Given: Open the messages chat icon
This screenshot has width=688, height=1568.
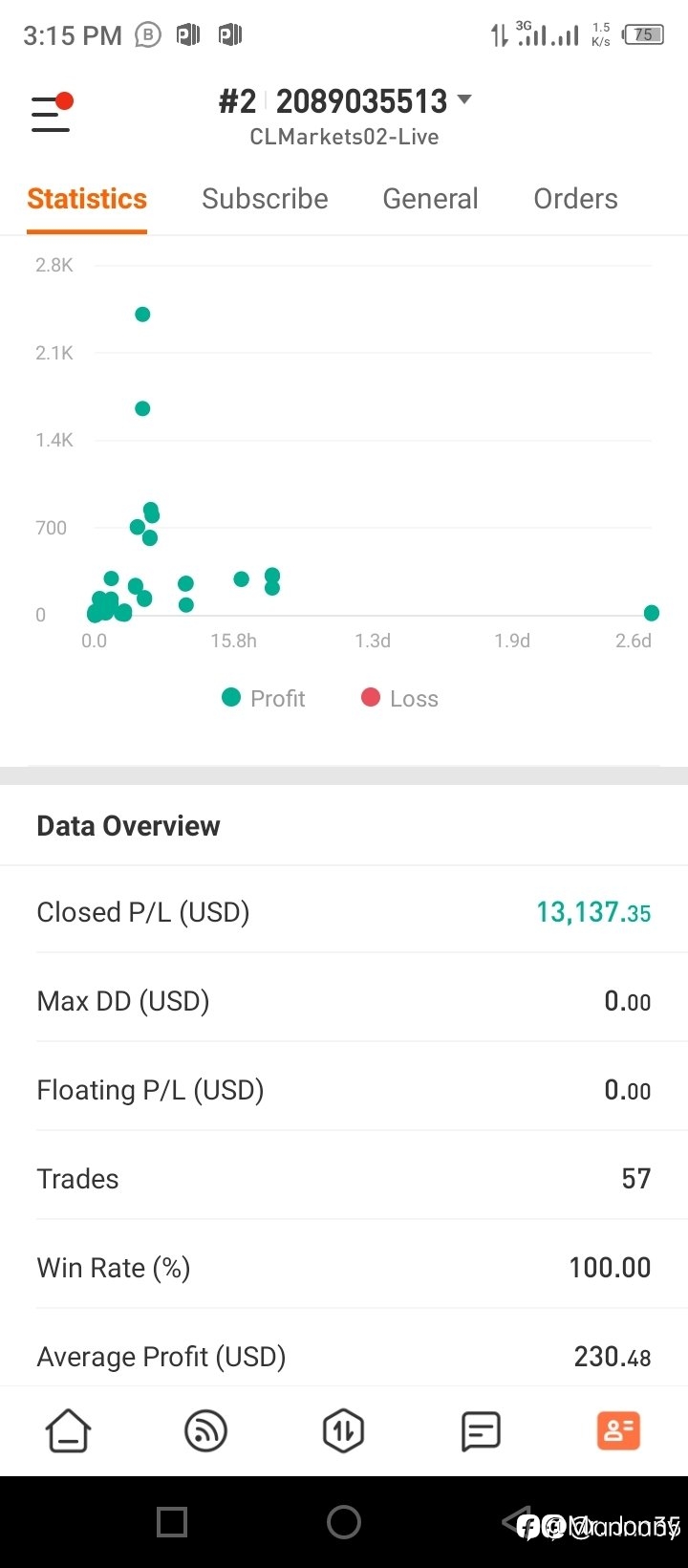Looking at the screenshot, I should [481, 1431].
